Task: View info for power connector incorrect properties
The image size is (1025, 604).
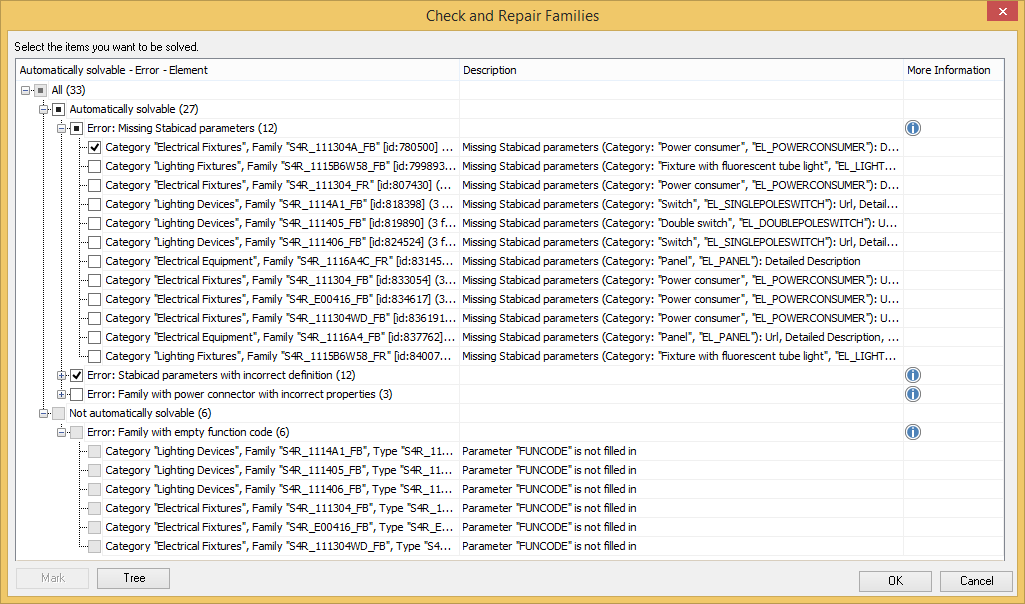Action: click(913, 394)
